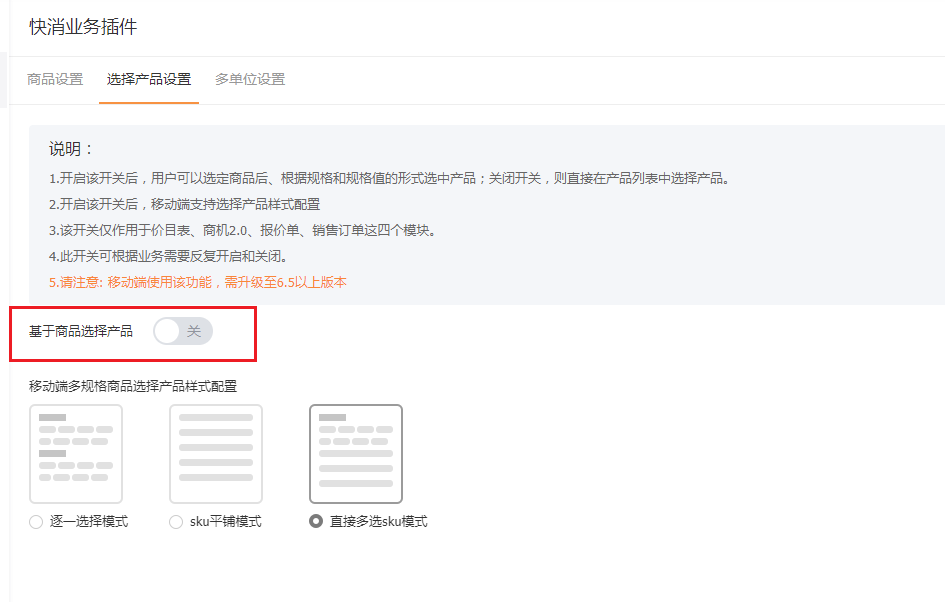
Task: Open the 选择产品设置 tab
Action: coord(149,79)
